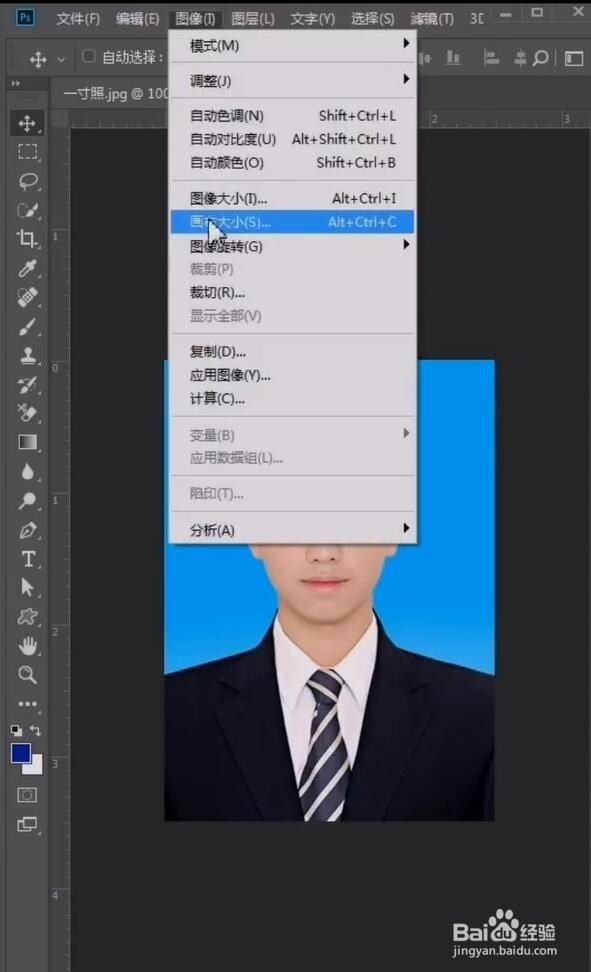591x972 pixels.
Task: Expand the 调整(J) submenu
Action: click(293, 80)
